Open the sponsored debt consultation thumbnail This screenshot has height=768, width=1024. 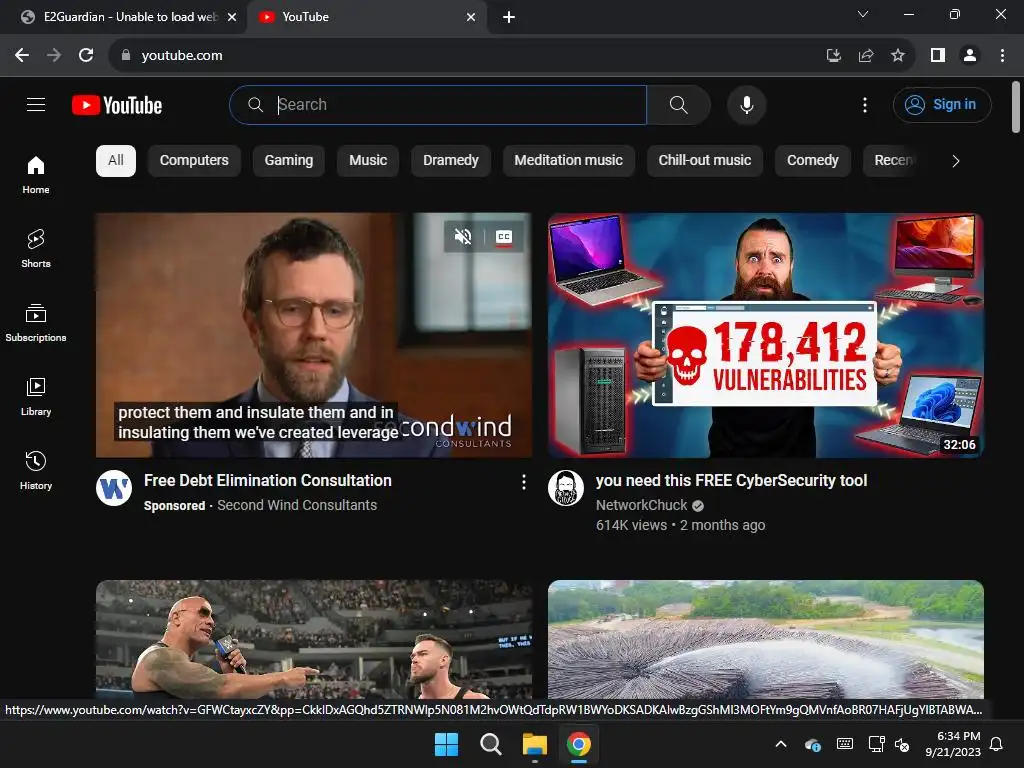[313, 335]
